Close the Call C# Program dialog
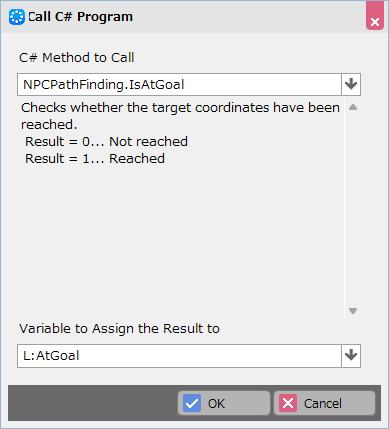This screenshot has width=389, height=429. pyautogui.click(x=375, y=16)
